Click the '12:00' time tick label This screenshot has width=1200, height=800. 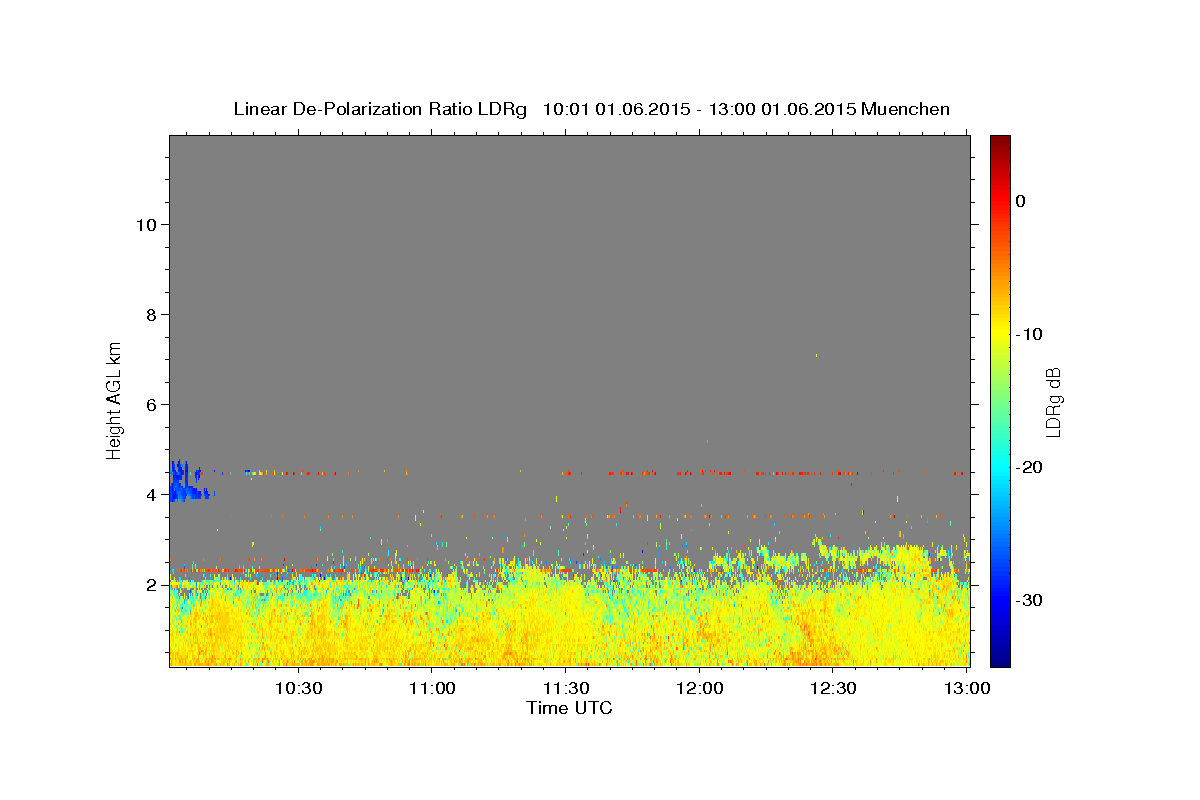700,688
